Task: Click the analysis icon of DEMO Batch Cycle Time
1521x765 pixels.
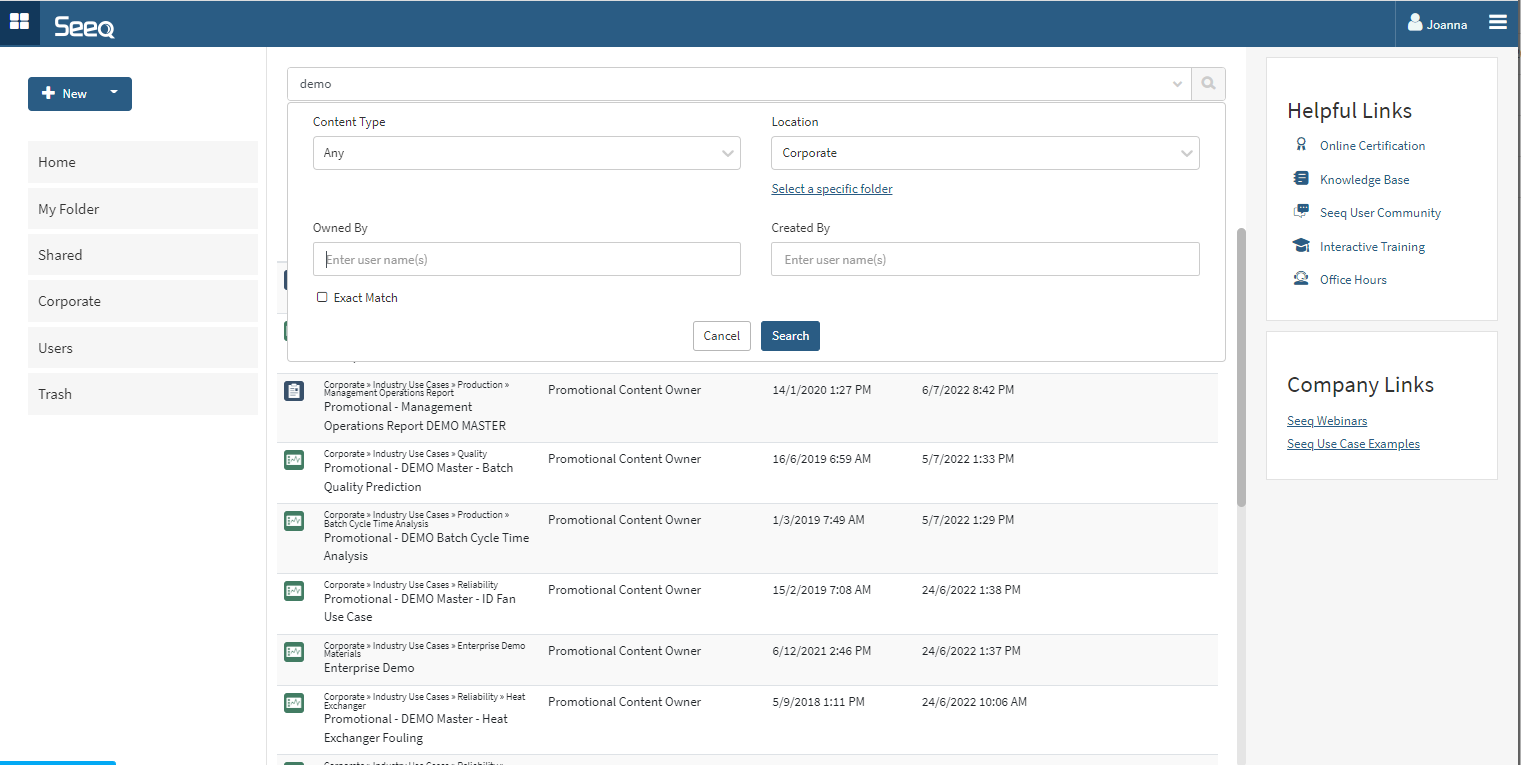Action: coord(294,521)
